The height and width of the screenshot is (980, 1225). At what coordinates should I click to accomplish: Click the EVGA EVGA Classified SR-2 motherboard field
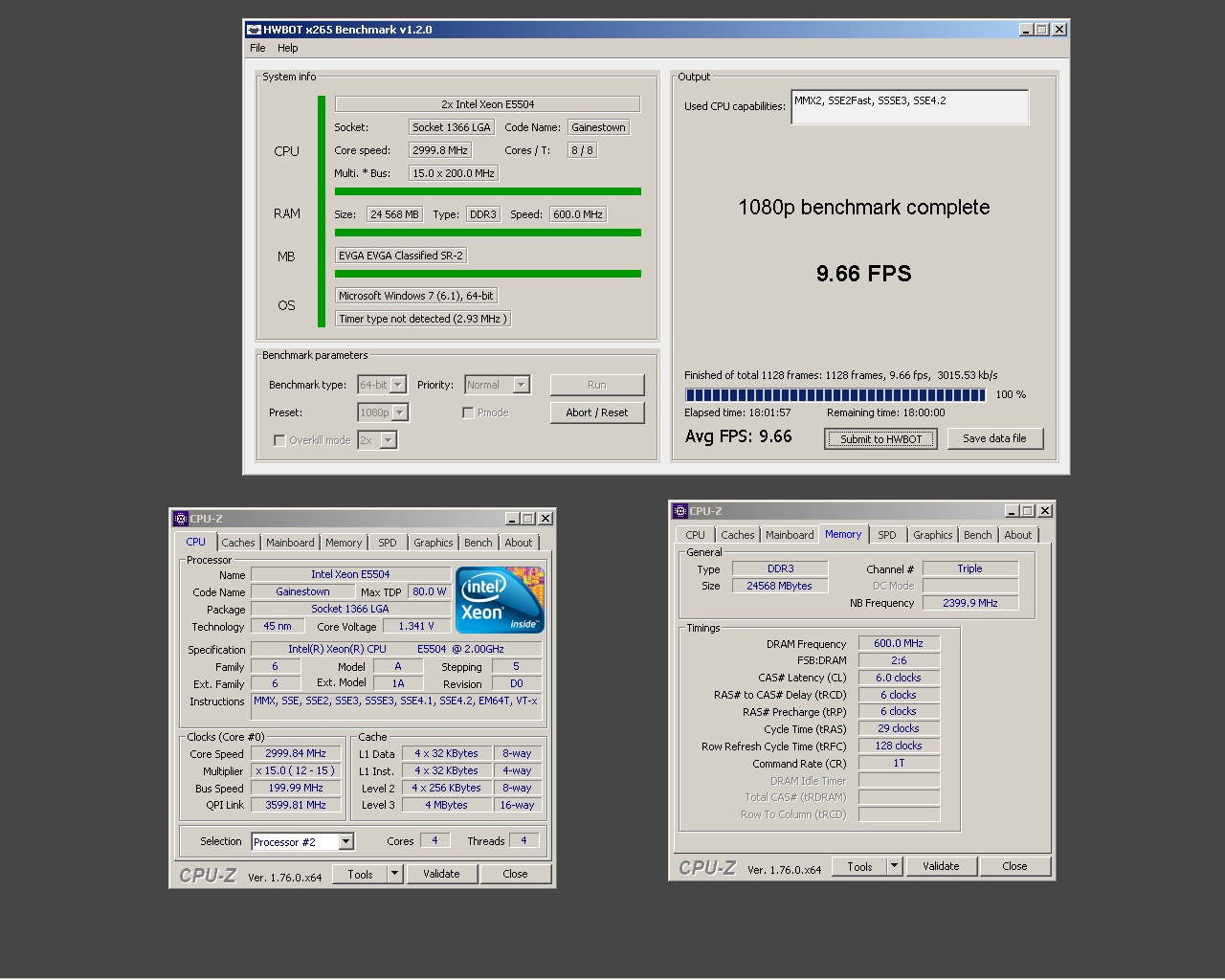coord(401,256)
